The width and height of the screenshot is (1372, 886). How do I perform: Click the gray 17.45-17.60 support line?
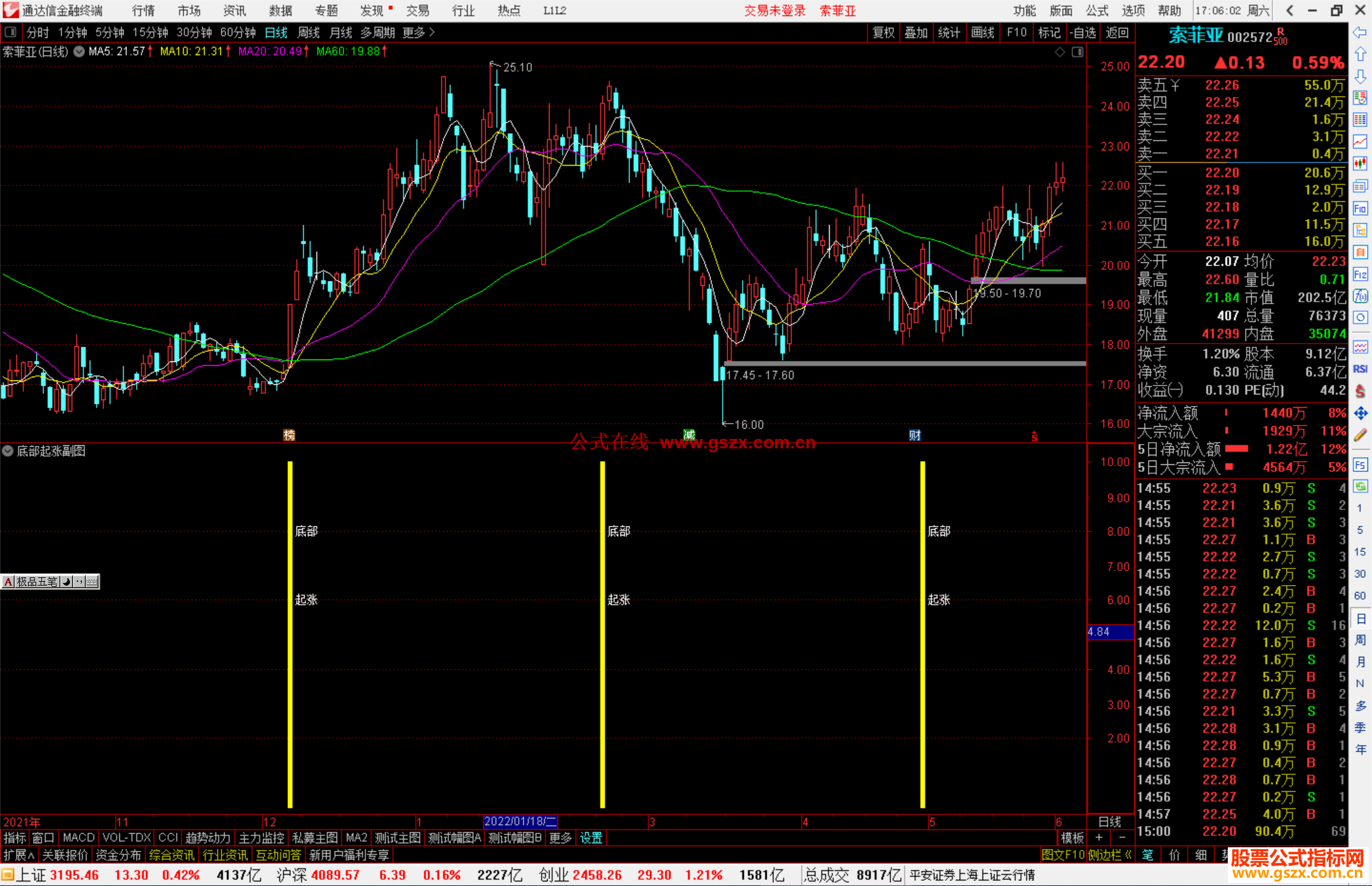tap(905, 363)
